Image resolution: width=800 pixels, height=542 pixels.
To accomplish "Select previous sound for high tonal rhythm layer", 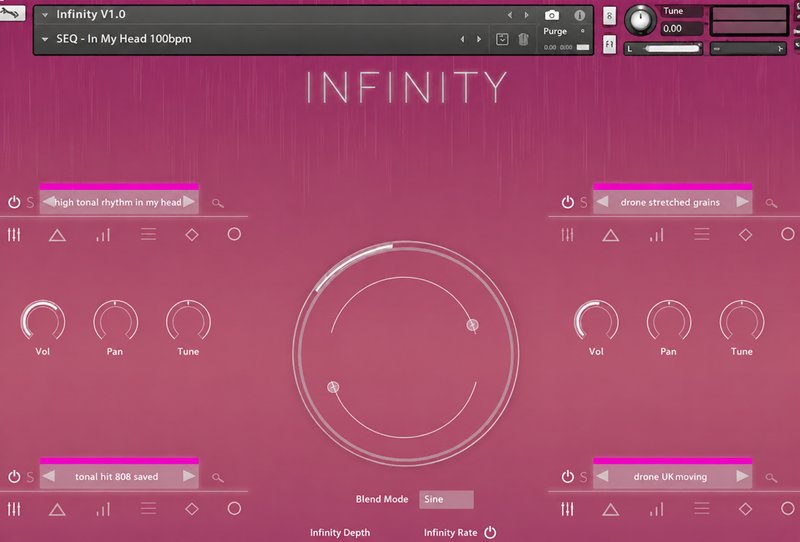I will point(48,202).
